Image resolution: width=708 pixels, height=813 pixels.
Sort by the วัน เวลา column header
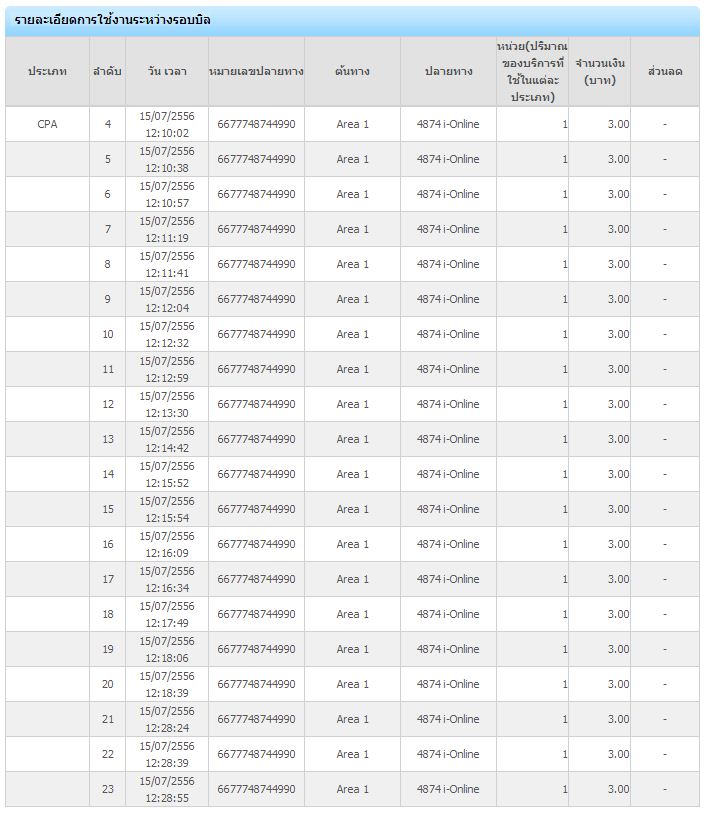tap(166, 71)
